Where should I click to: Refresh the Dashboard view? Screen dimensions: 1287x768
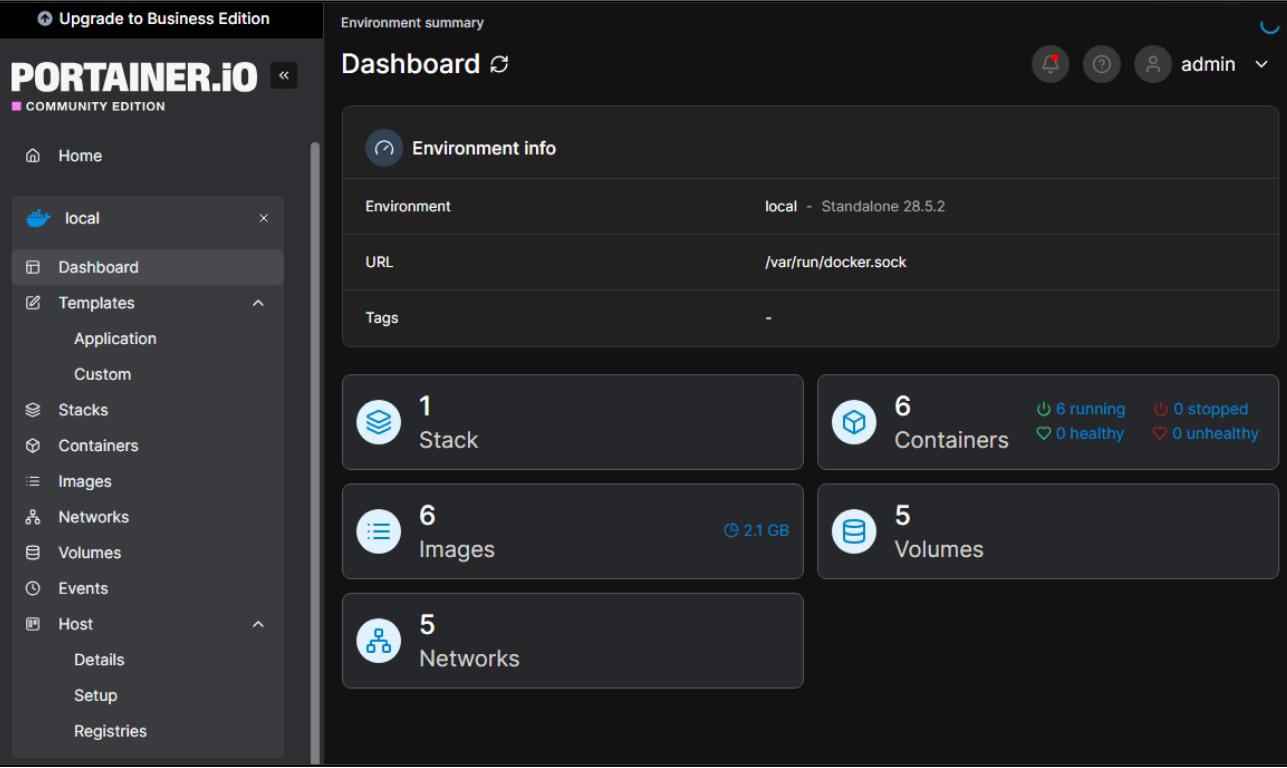click(497, 64)
